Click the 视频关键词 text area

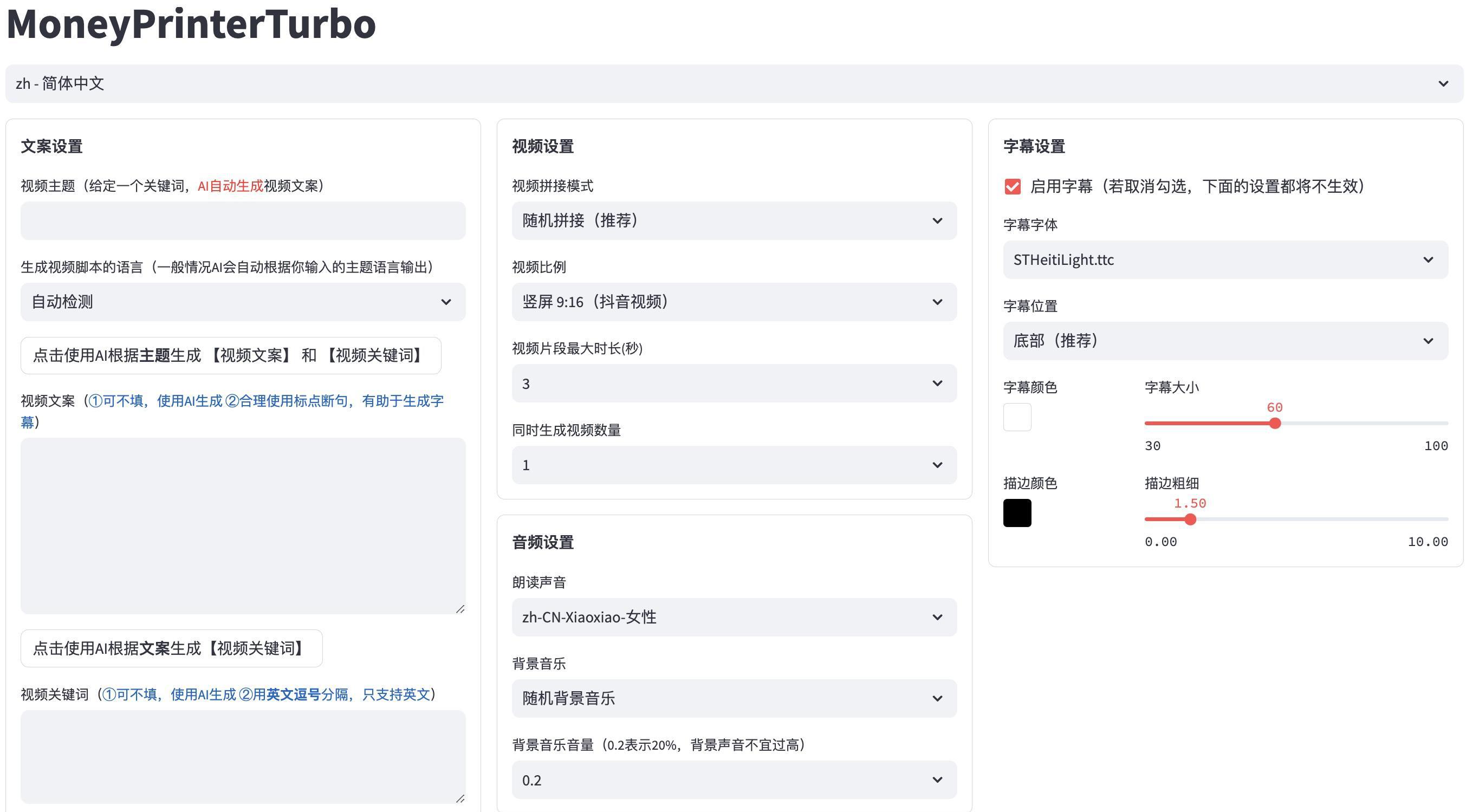[243, 757]
